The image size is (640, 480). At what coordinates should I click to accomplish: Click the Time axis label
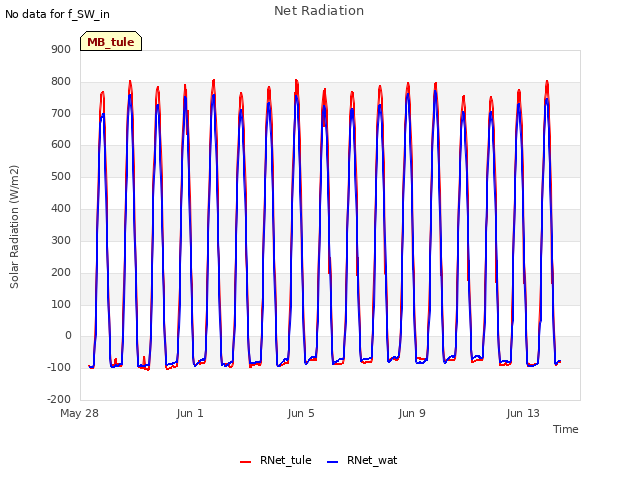click(x=565, y=429)
